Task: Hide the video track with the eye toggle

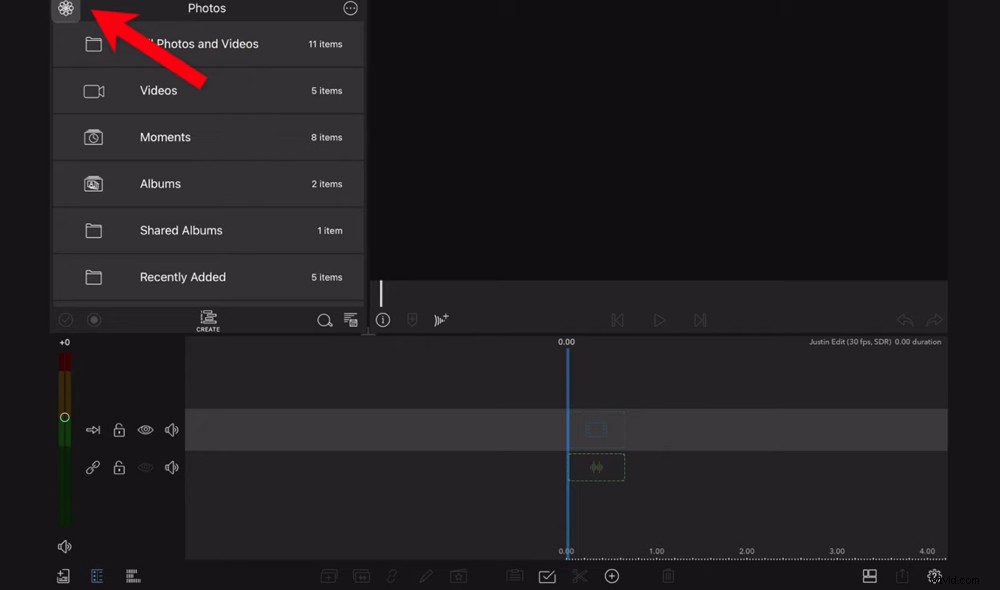Action: (x=145, y=429)
